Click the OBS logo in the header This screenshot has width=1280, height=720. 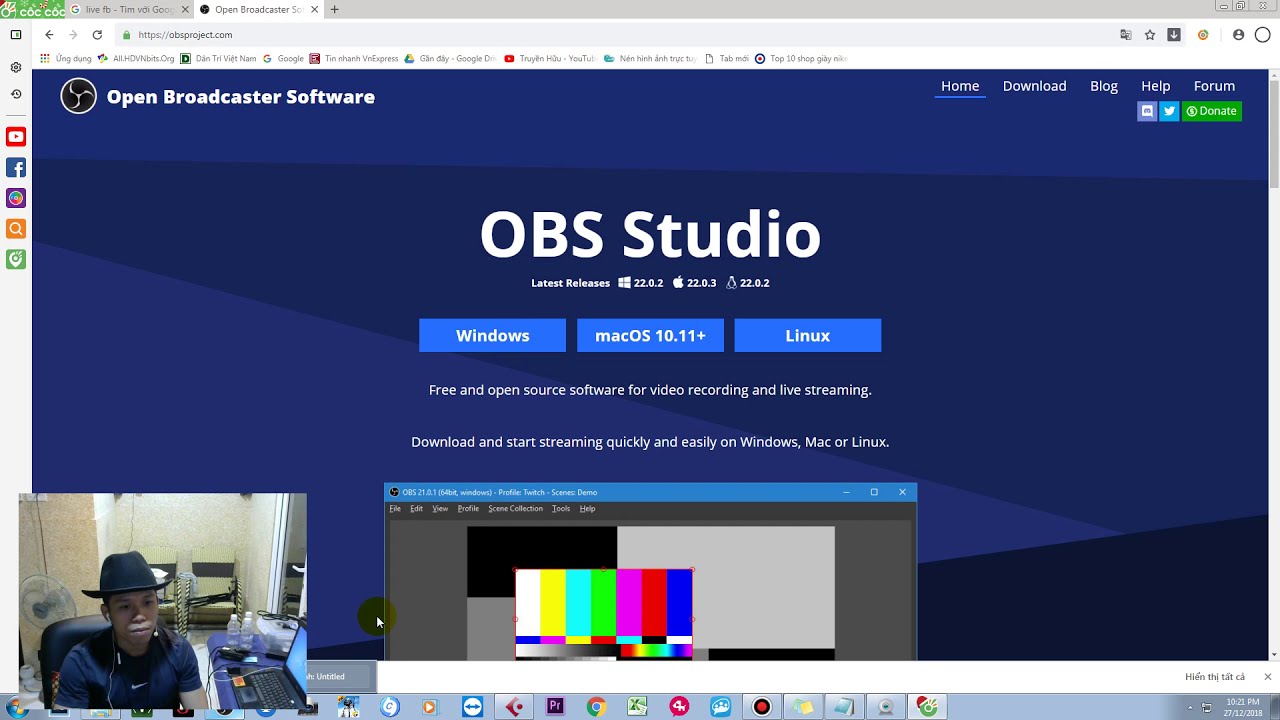tap(78, 96)
